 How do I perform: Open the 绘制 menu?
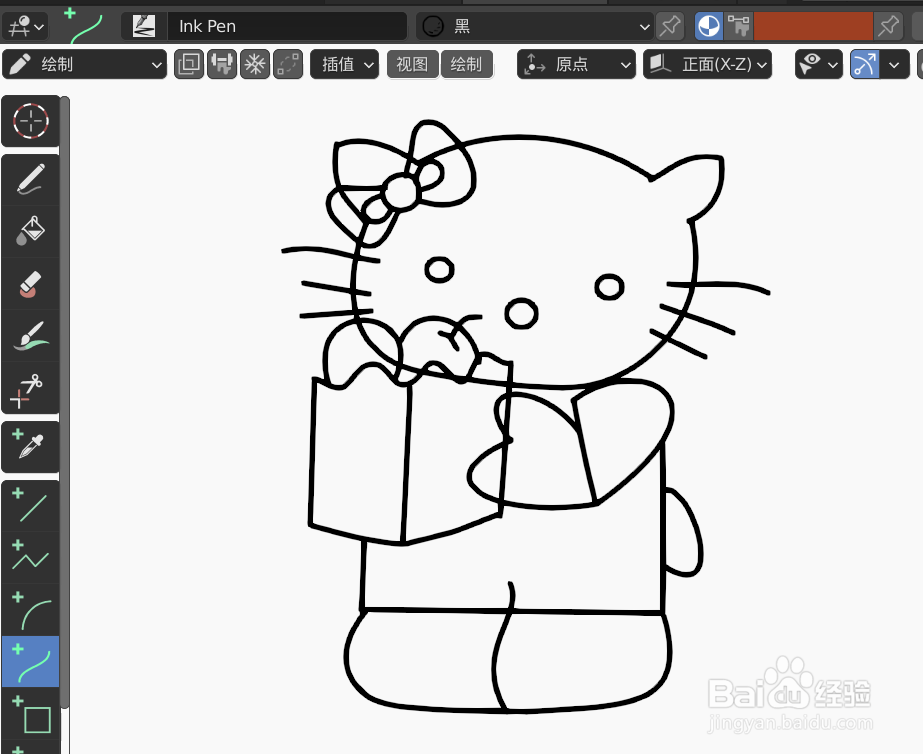tap(467, 64)
